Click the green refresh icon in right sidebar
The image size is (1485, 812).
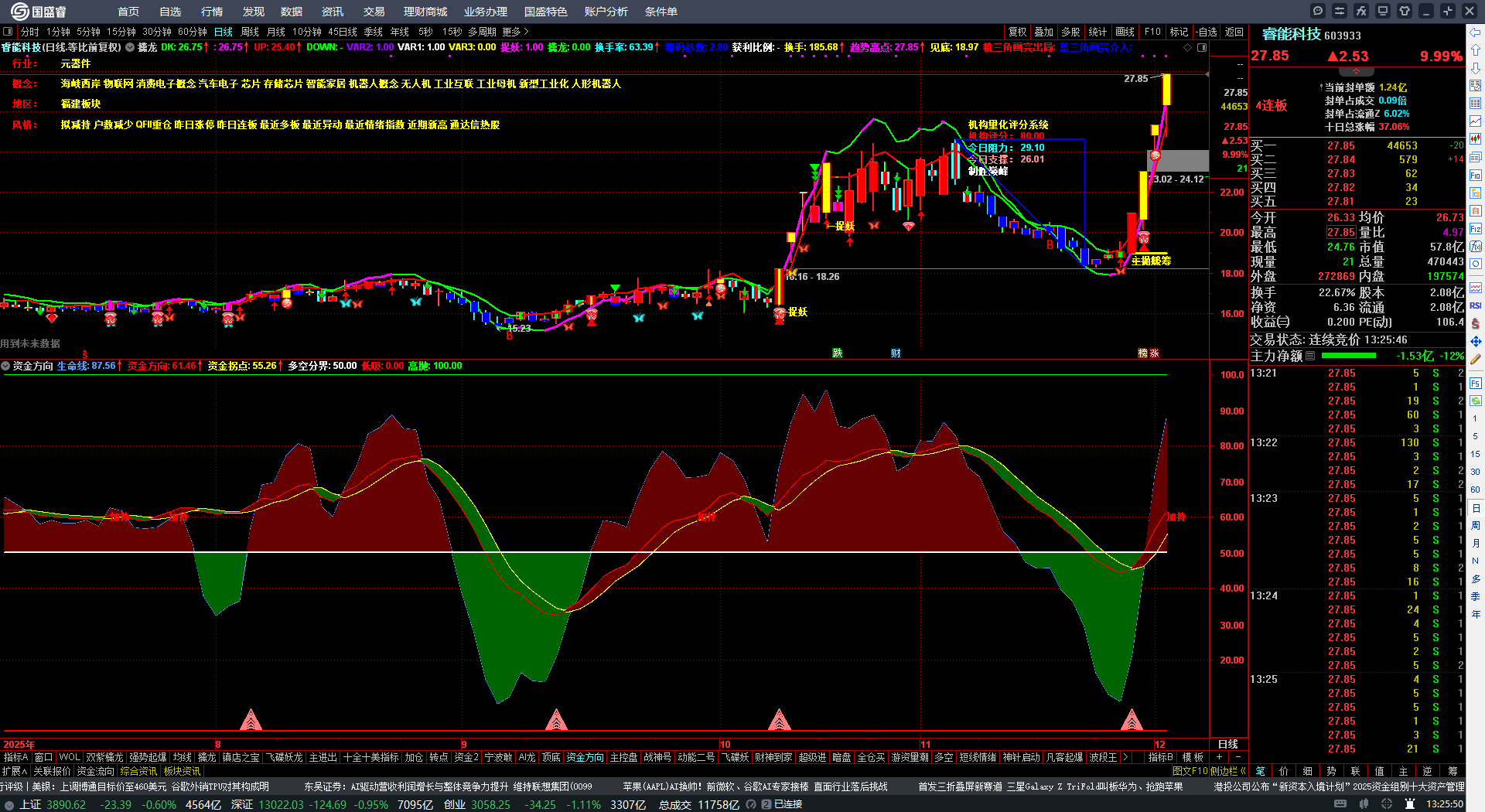(x=1476, y=400)
